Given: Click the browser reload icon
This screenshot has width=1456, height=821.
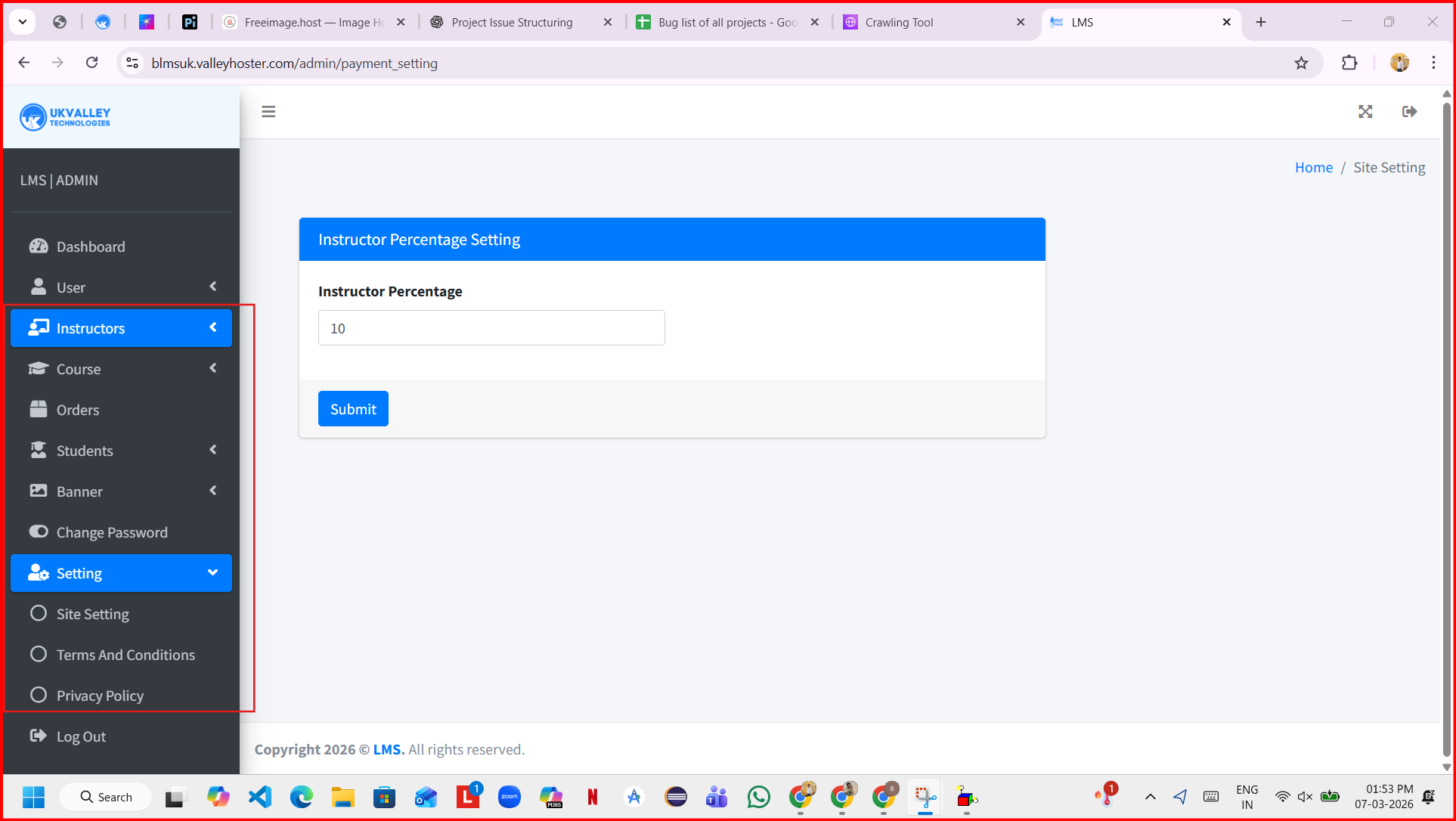Looking at the screenshot, I should pyautogui.click(x=92, y=63).
